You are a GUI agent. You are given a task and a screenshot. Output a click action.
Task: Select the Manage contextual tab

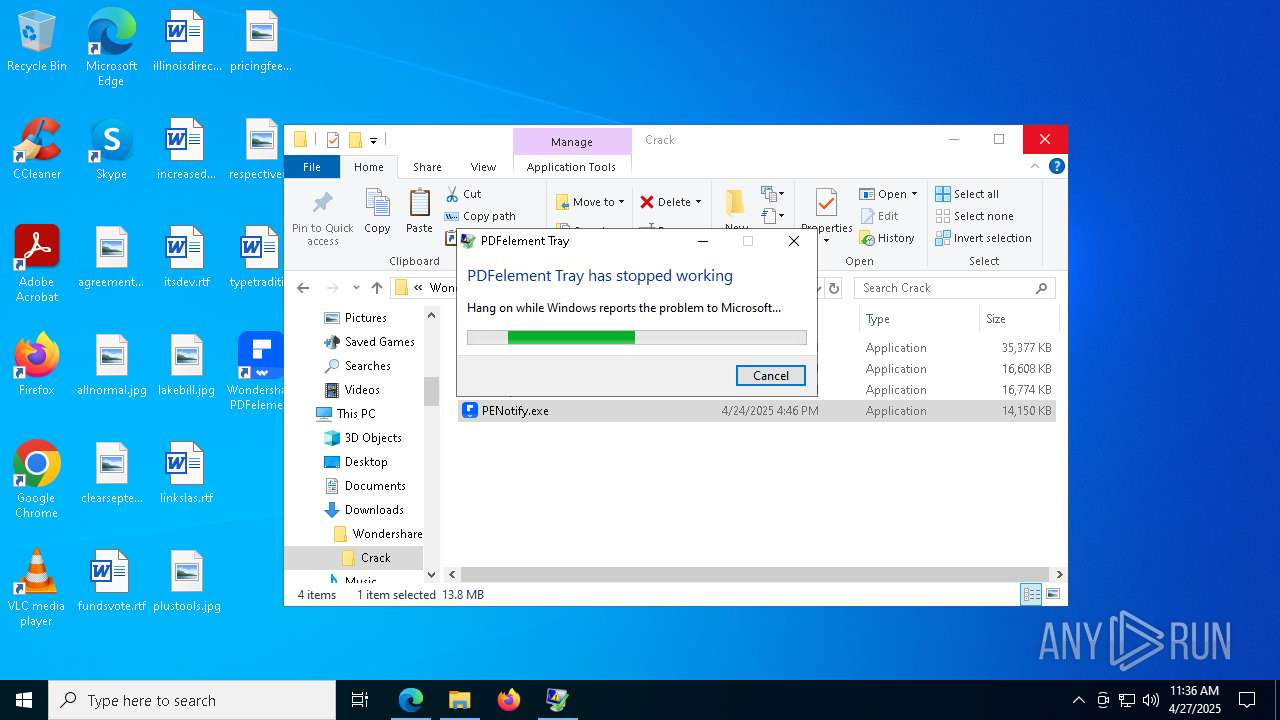(x=572, y=141)
